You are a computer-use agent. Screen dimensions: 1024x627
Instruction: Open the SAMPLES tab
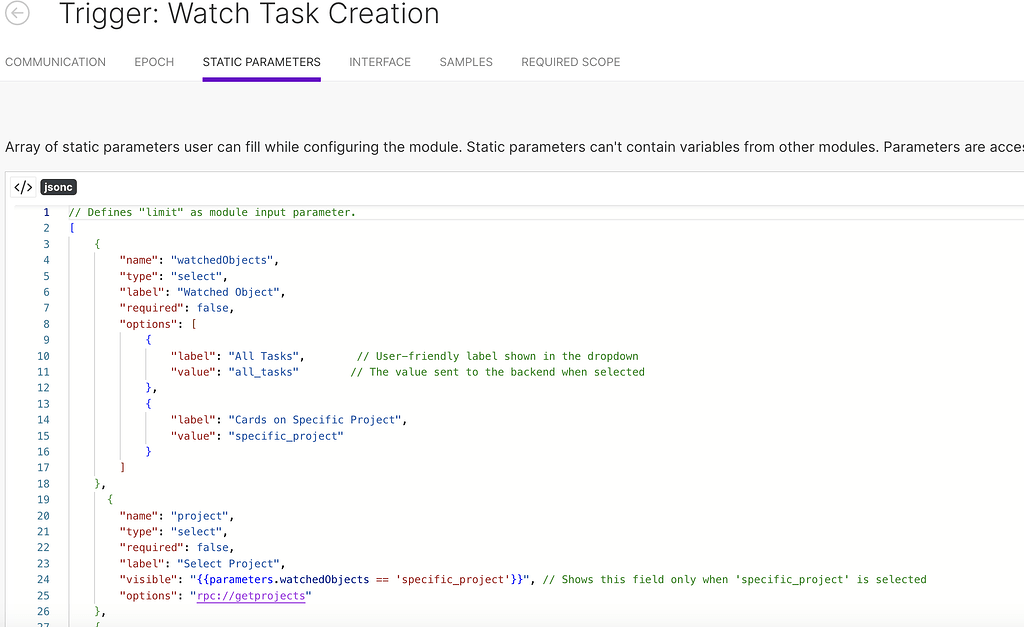[x=465, y=62]
